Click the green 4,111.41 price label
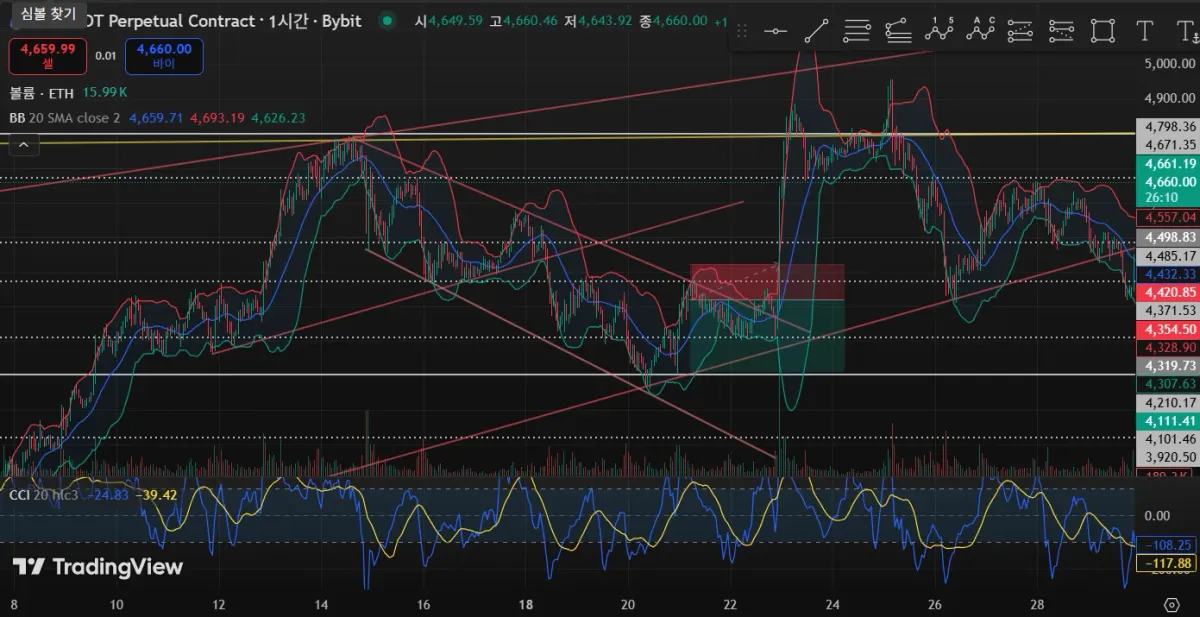The width and height of the screenshot is (1200, 617). (x=1169, y=421)
